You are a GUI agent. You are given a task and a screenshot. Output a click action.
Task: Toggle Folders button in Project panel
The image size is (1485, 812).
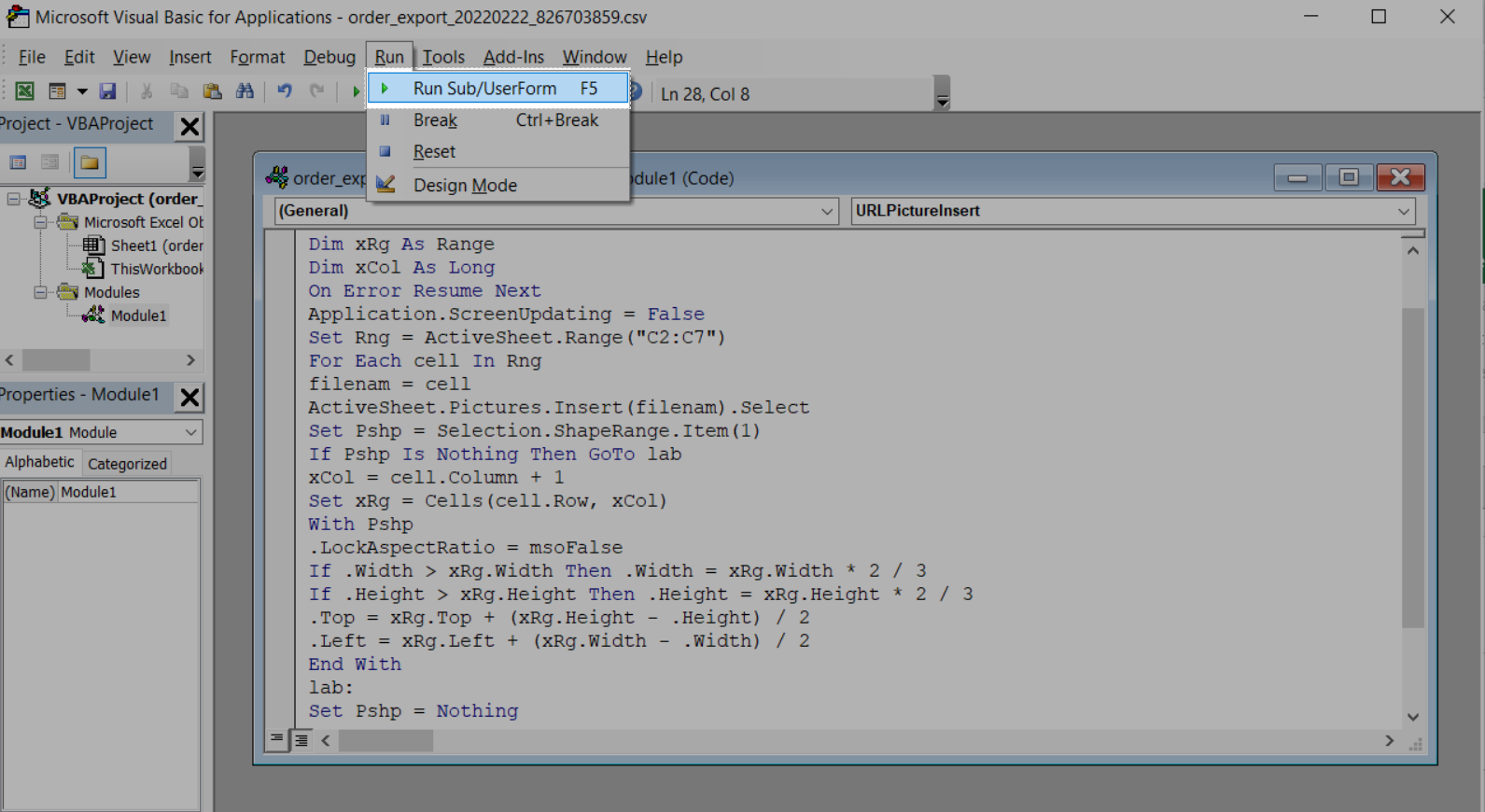coord(90,162)
